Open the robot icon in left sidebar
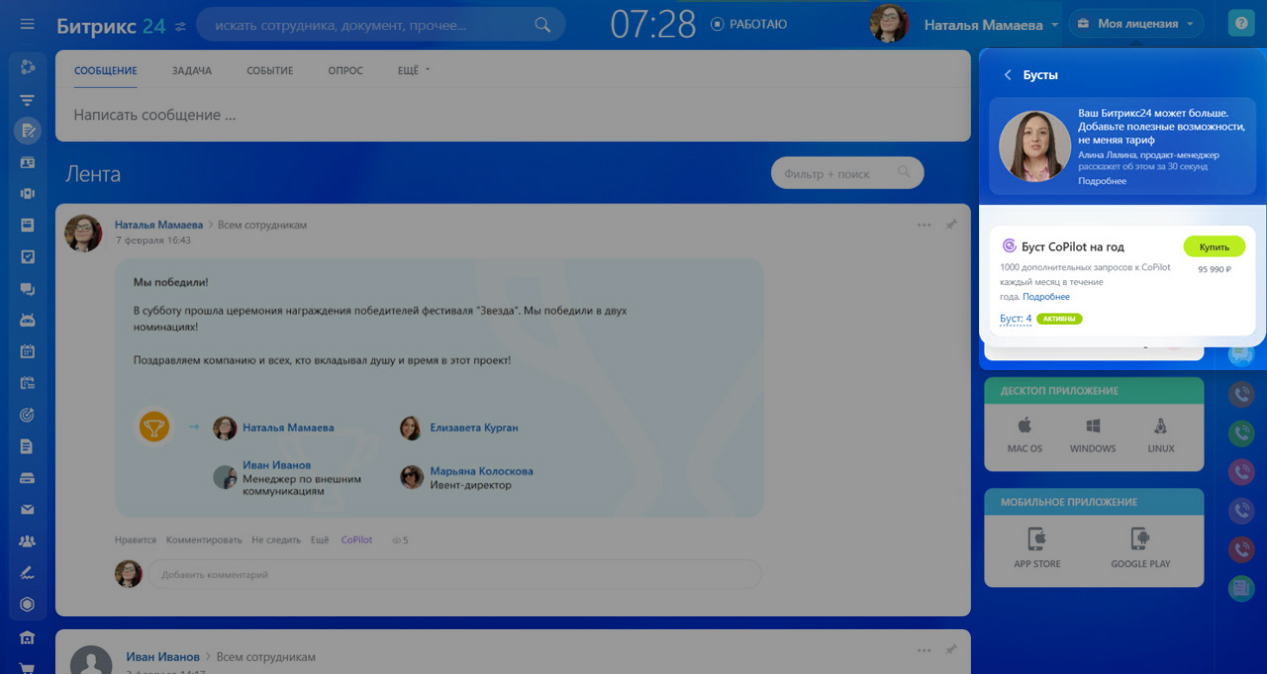Screen dimensions: 1267x674 pyautogui.click(x=27, y=320)
